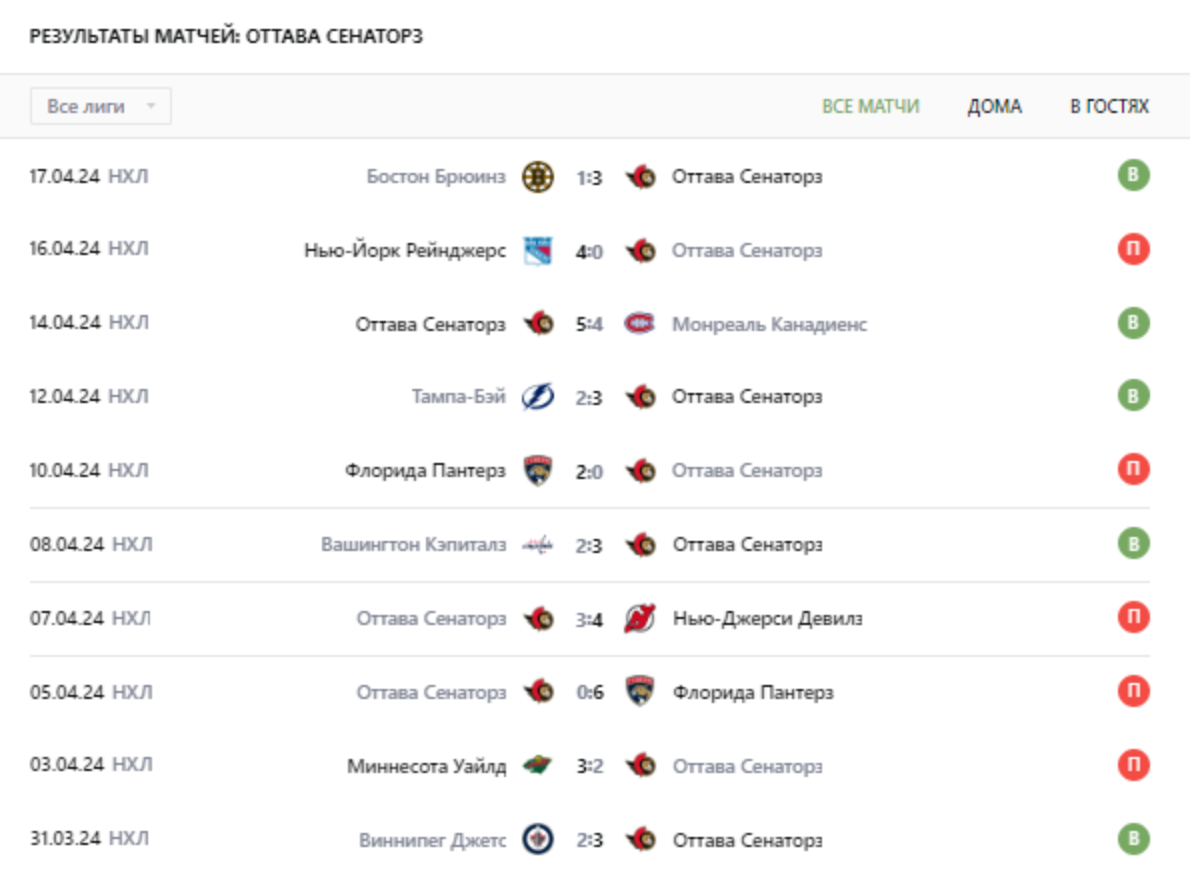
Task: Click the НХЛ league label for 31.03.24
Action: pyautogui.click(x=128, y=839)
